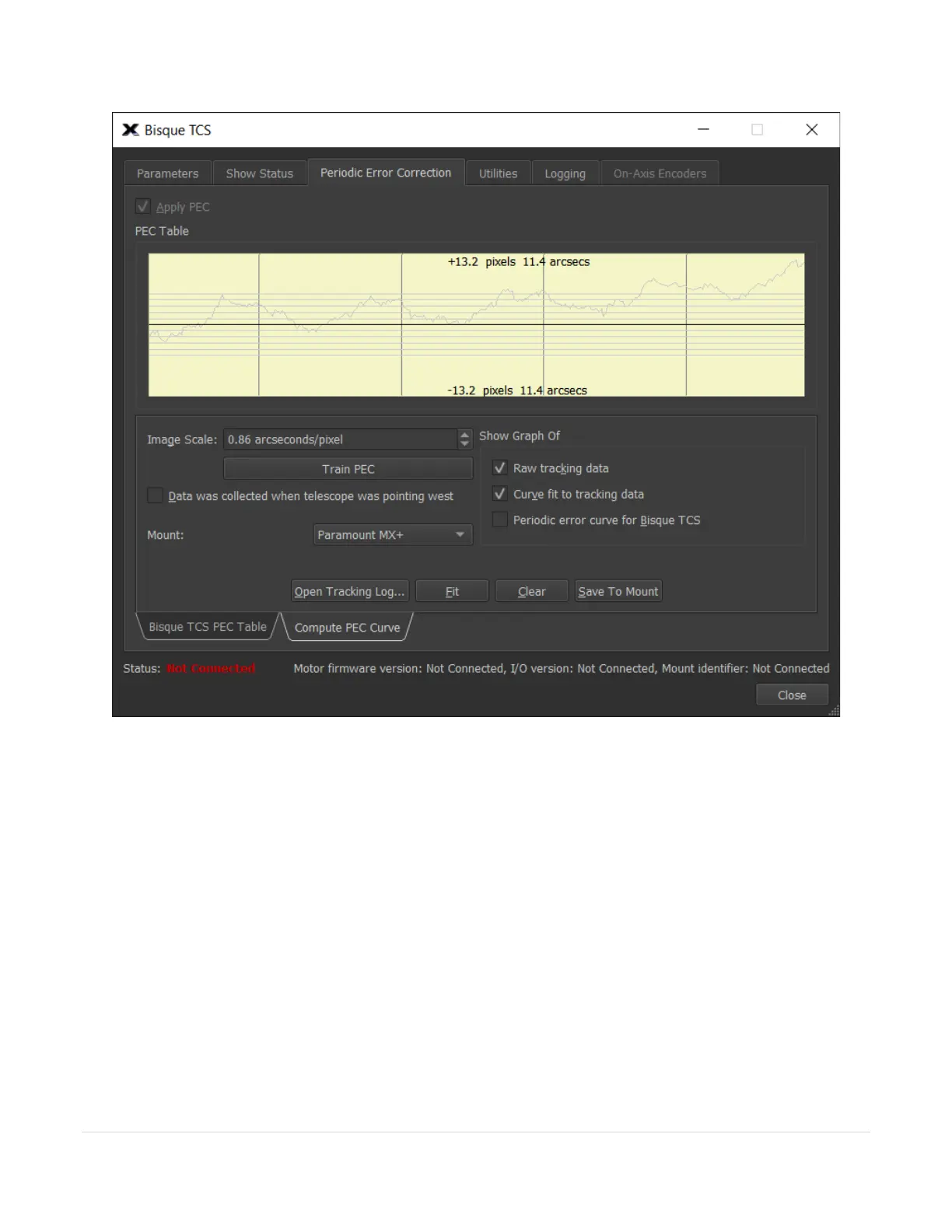Switch to the Parameters tab

click(x=167, y=173)
